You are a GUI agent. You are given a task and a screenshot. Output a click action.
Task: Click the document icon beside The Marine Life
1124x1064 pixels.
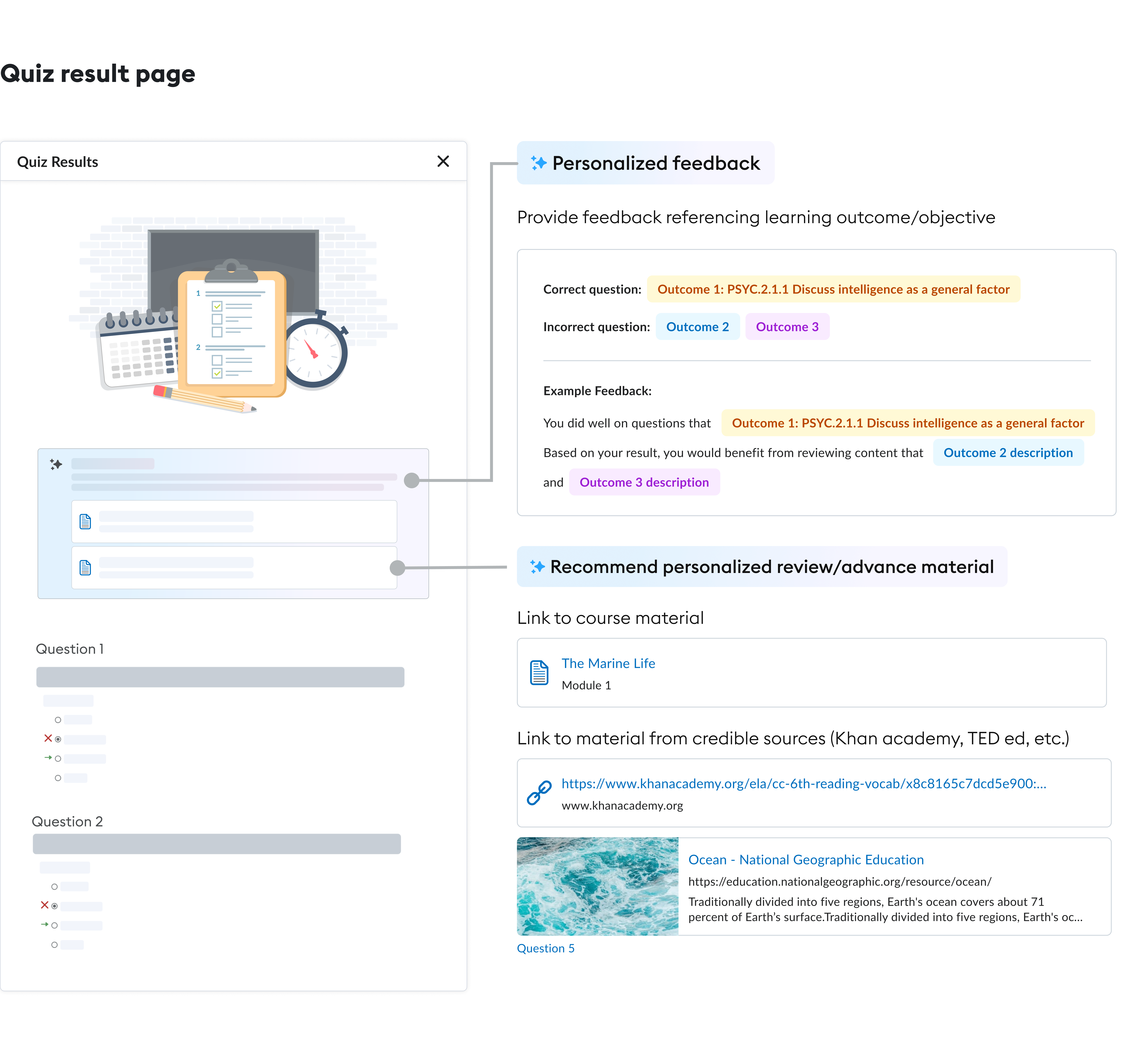[x=539, y=673]
